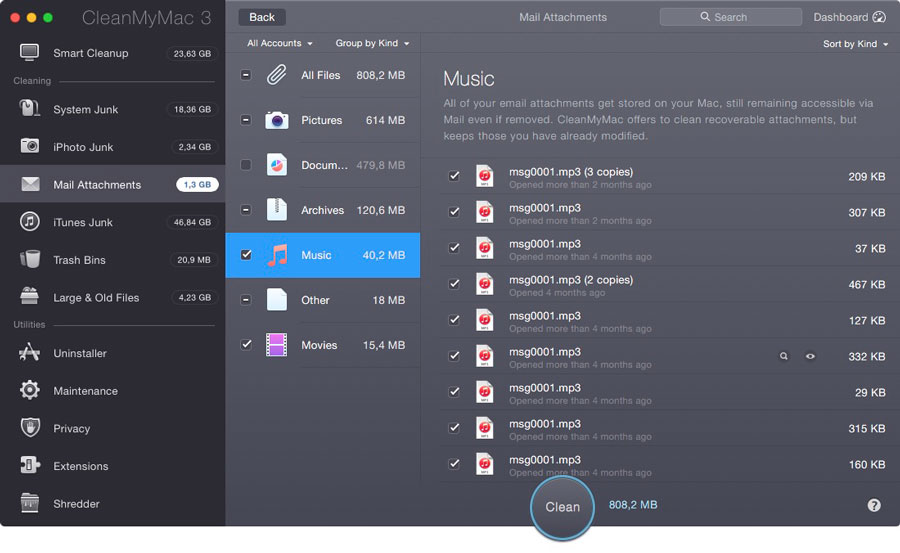Click the Extensions puzzle icon
Screen dimensions: 900x553
[x=30, y=465]
